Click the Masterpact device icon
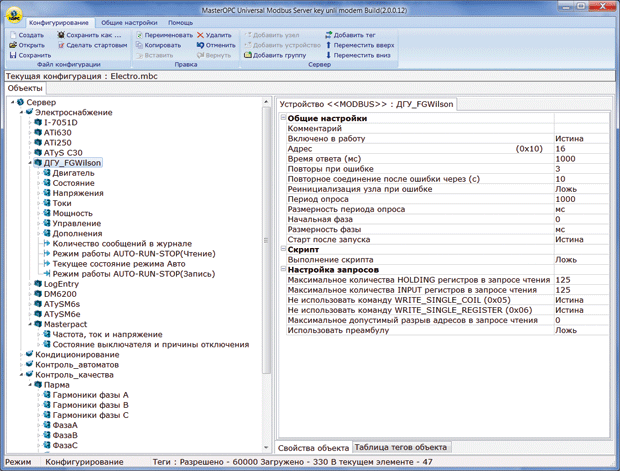Screen dimensions: 620x471 coord(38,324)
